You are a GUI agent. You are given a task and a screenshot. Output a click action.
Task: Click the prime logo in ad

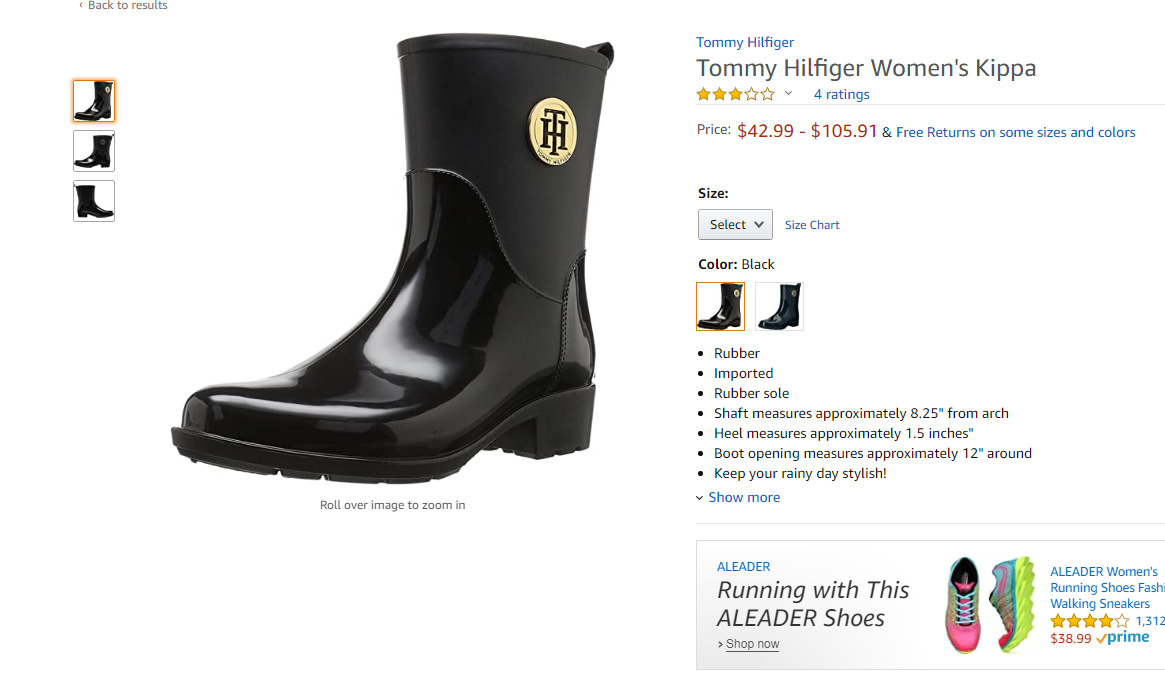coord(1123,638)
